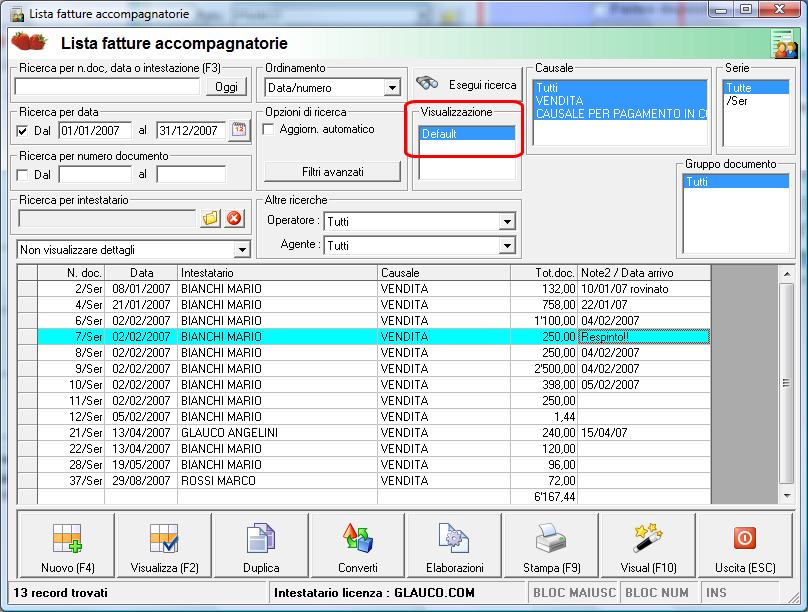Click the 13 record trovati status text

(61, 592)
